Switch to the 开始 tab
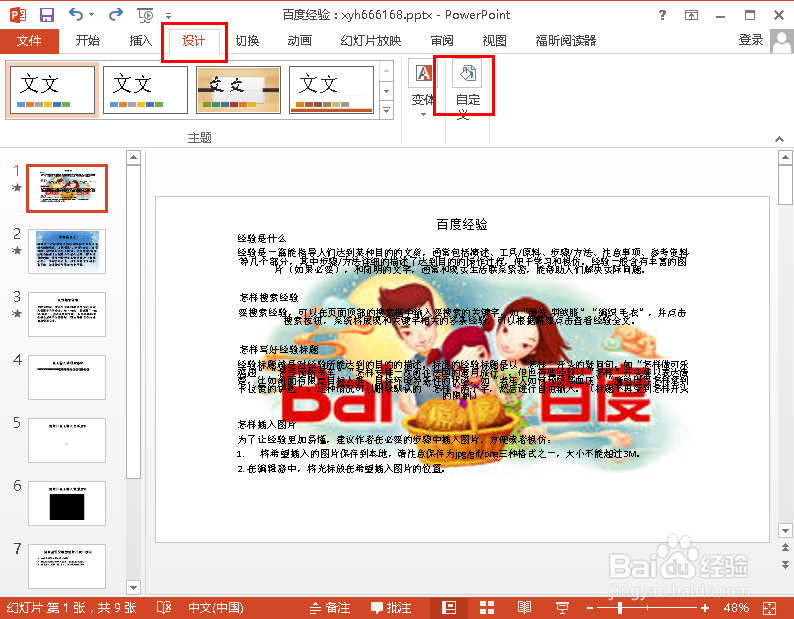Viewport: 794px width, 619px height. [88, 41]
